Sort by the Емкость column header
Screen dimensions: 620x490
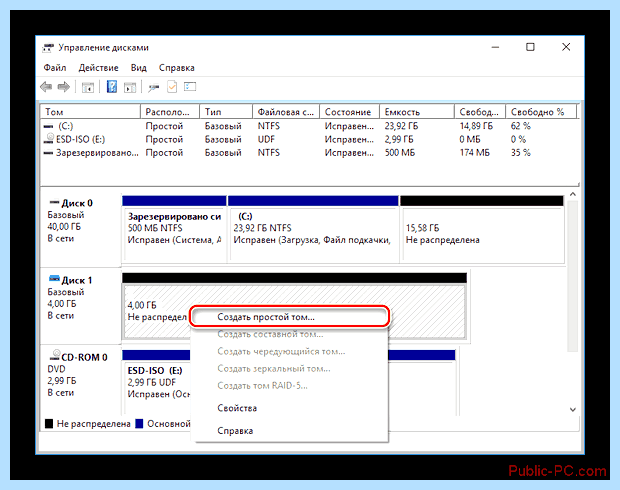(417, 112)
